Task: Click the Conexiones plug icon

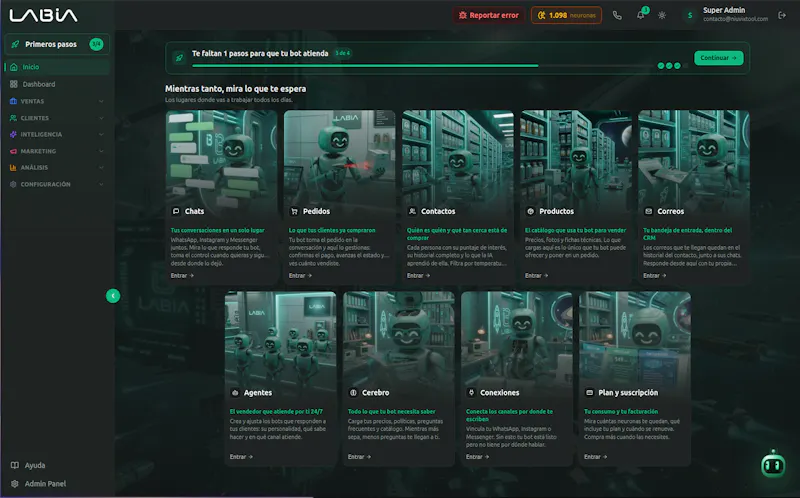Action: pos(471,393)
